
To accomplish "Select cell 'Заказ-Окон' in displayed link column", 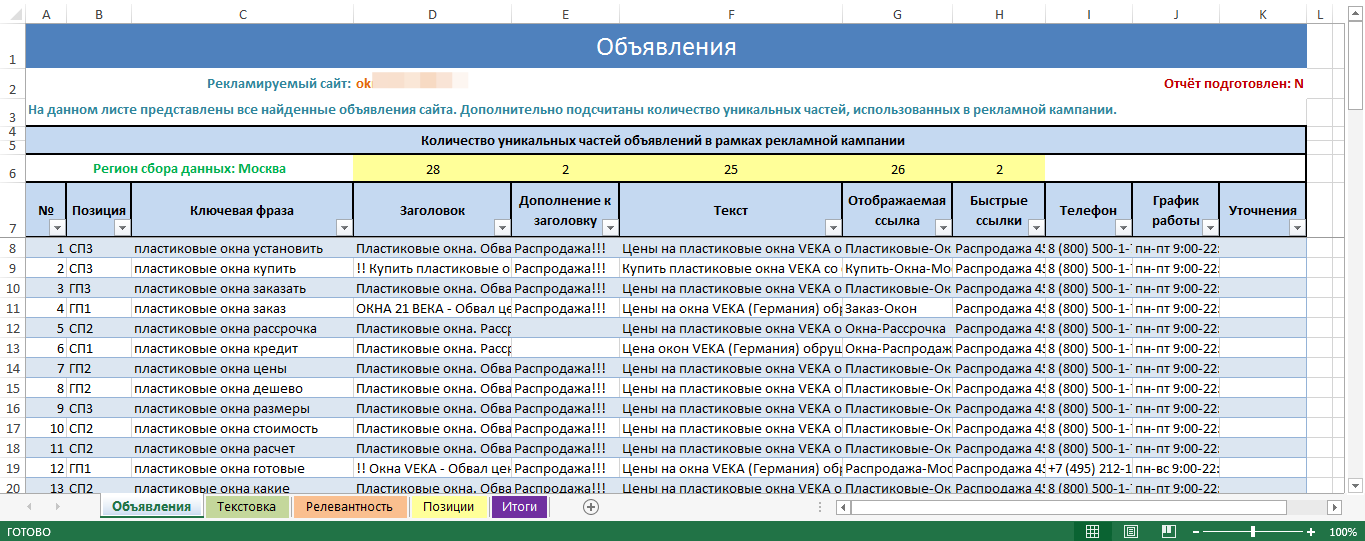I will (x=898, y=308).
